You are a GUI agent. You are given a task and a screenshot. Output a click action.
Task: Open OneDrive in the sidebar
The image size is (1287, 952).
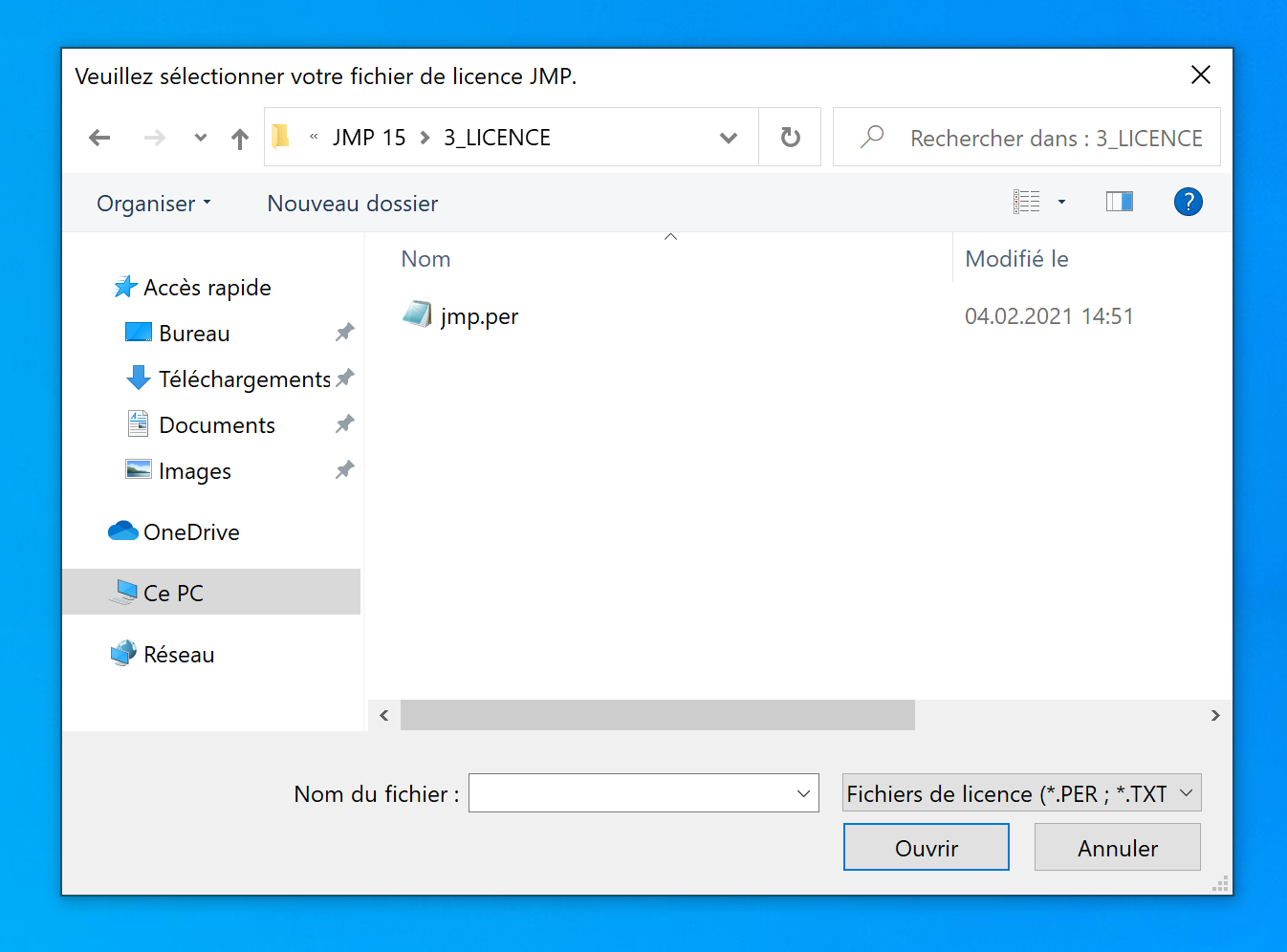(191, 532)
